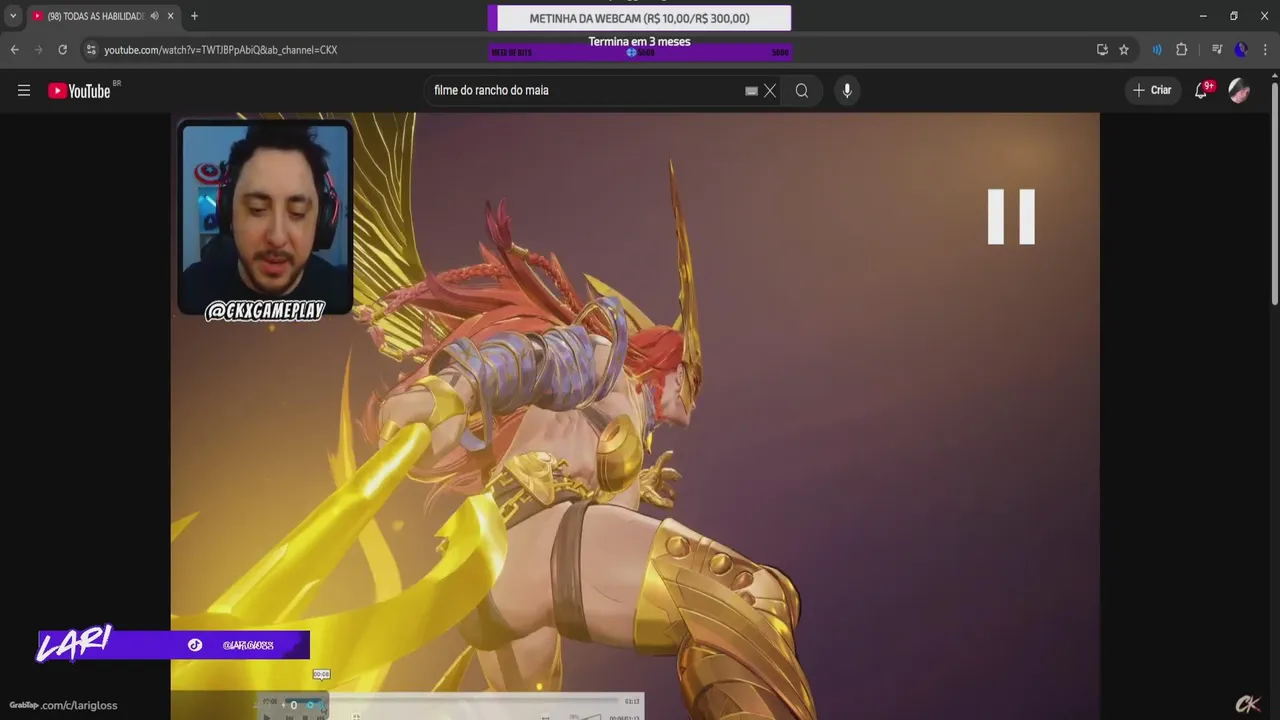1280x720 pixels.
Task: Mute the tab via its speaker icon
Action: pyautogui.click(x=154, y=16)
